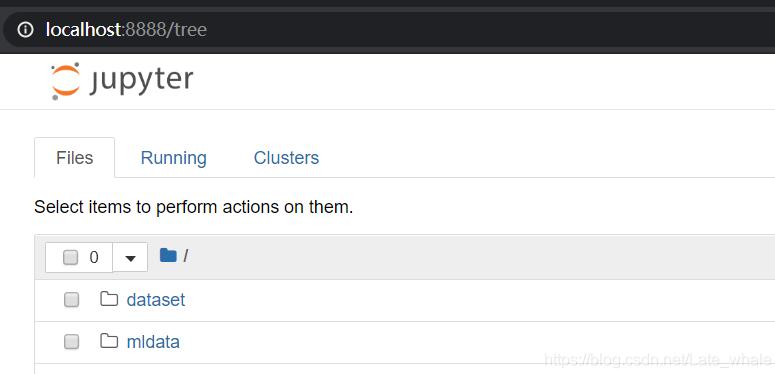The height and width of the screenshot is (374, 775).
Task: Click the selected items count 0
Action: [94, 257]
